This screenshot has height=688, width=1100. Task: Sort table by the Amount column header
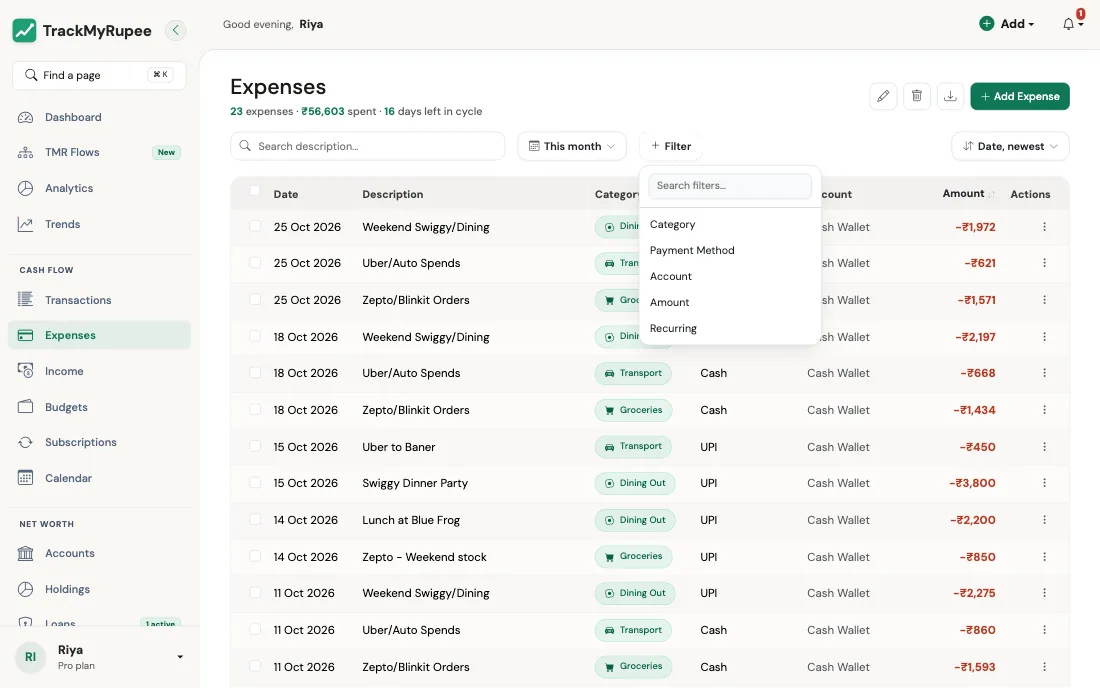click(968, 194)
